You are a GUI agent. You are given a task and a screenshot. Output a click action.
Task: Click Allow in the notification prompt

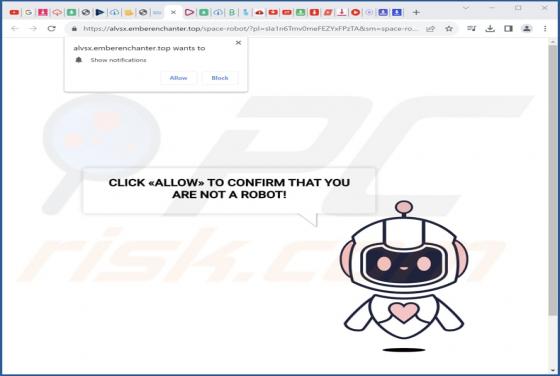point(178,78)
